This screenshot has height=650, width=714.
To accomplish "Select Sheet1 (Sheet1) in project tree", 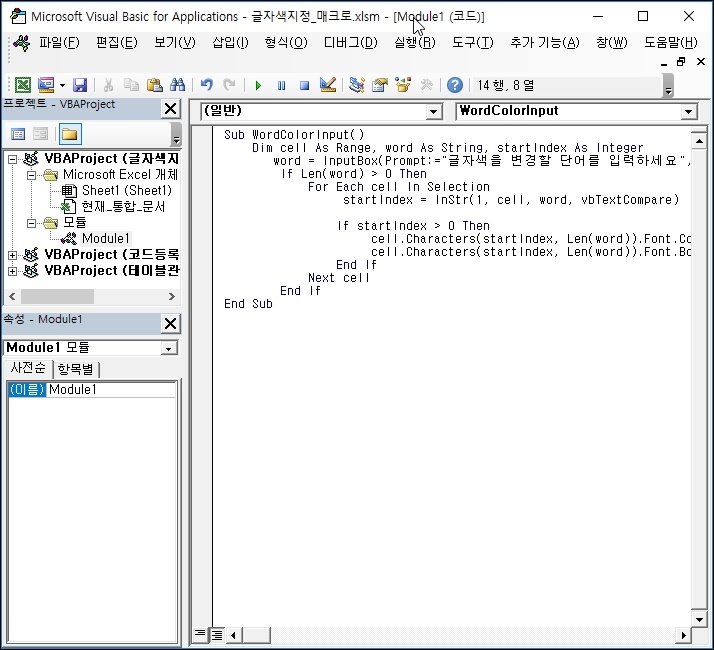I will click(x=126, y=190).
